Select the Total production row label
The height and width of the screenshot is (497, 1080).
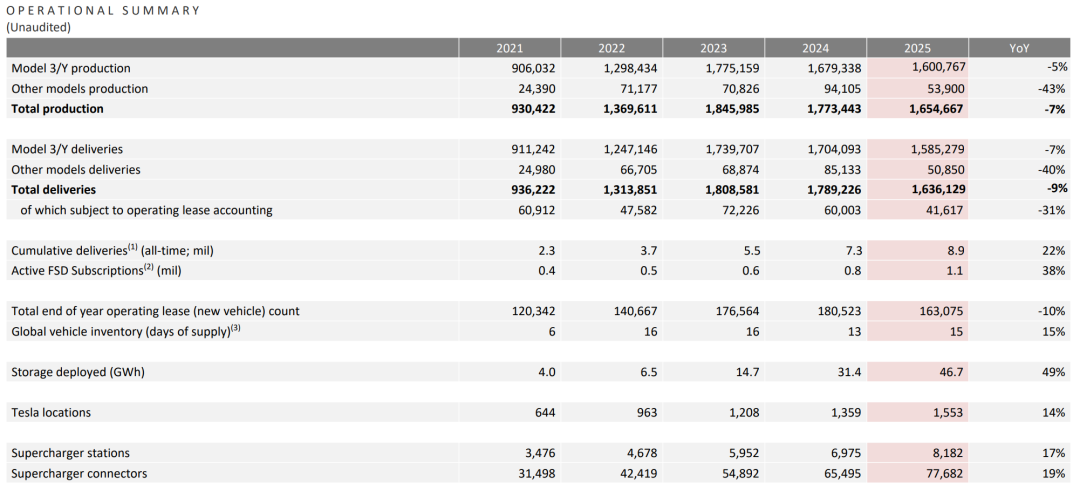[57, 109]
